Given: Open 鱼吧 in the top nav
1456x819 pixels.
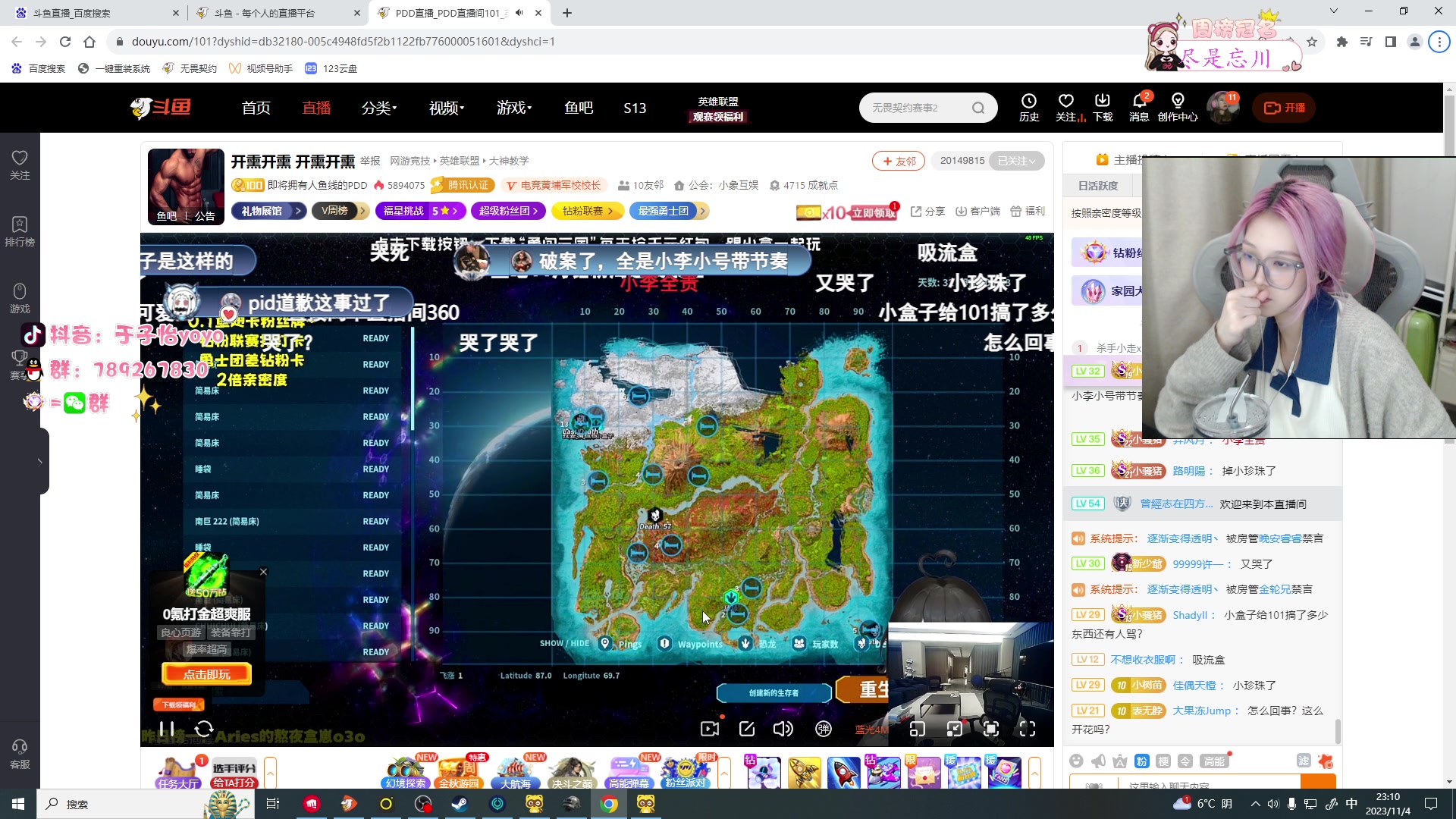Looking at the screenshot, I should (x=579, y=108).
